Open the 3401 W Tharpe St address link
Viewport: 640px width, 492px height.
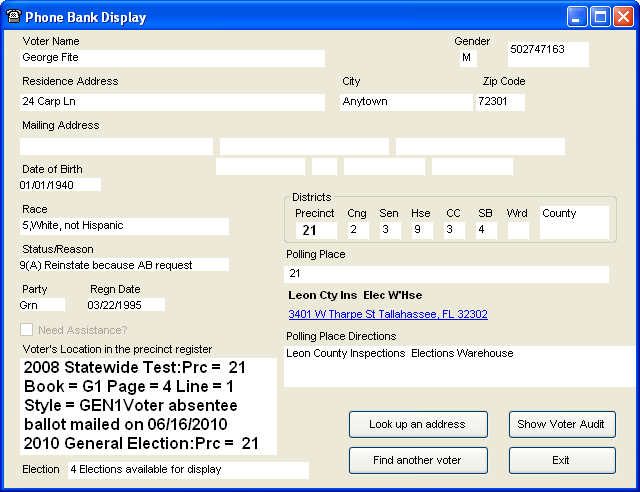[x=388, y=314]
